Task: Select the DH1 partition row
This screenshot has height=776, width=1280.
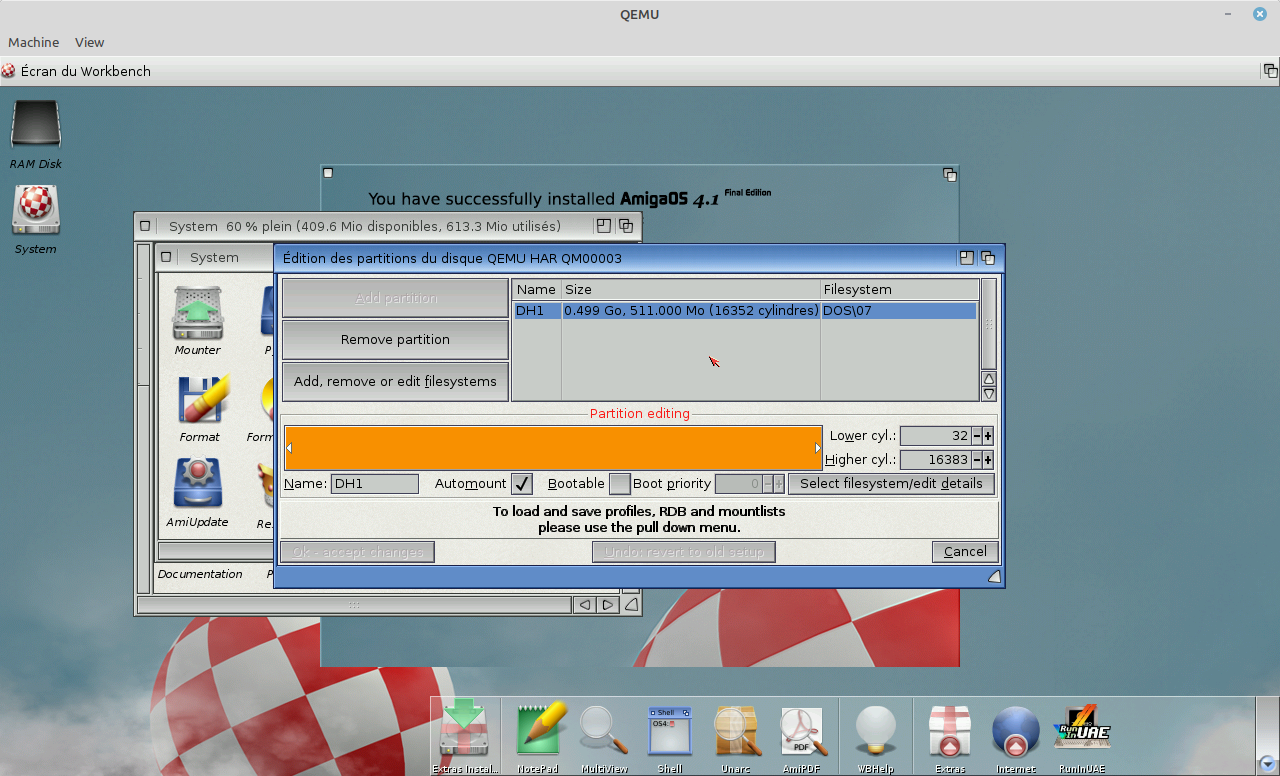Action: click(745, 311)
